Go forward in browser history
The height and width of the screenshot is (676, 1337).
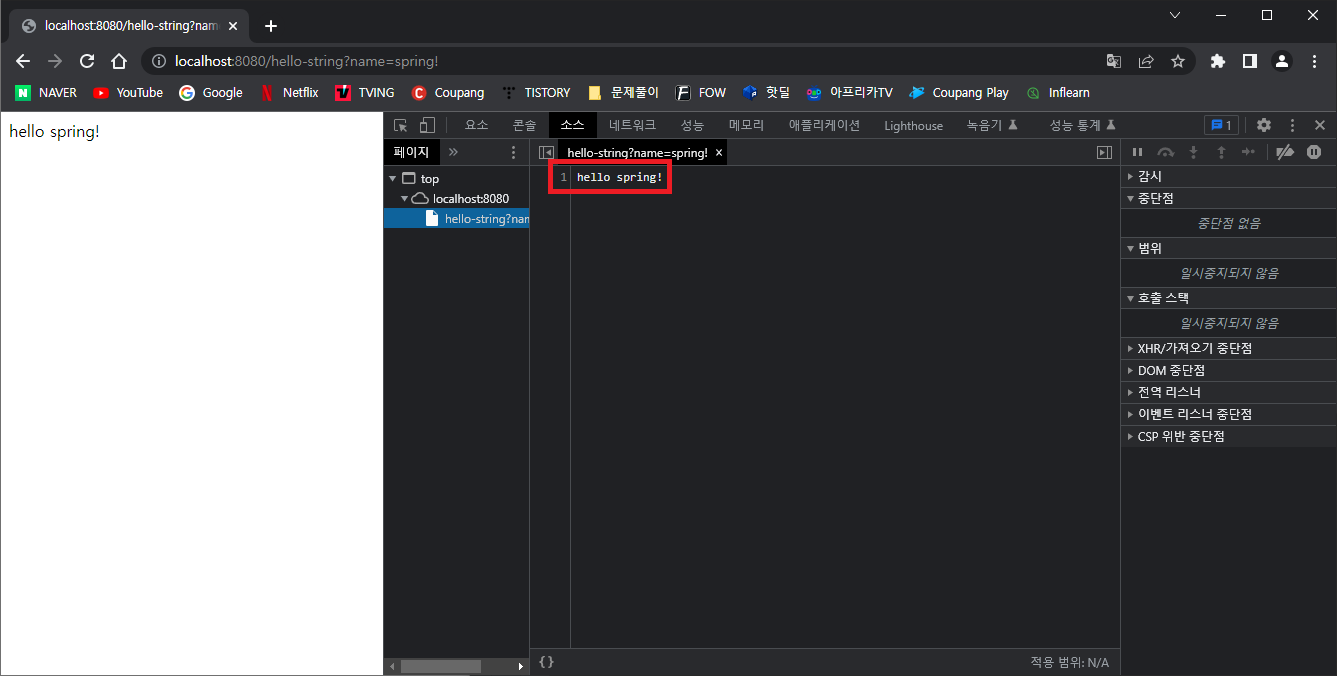(55, 61)
